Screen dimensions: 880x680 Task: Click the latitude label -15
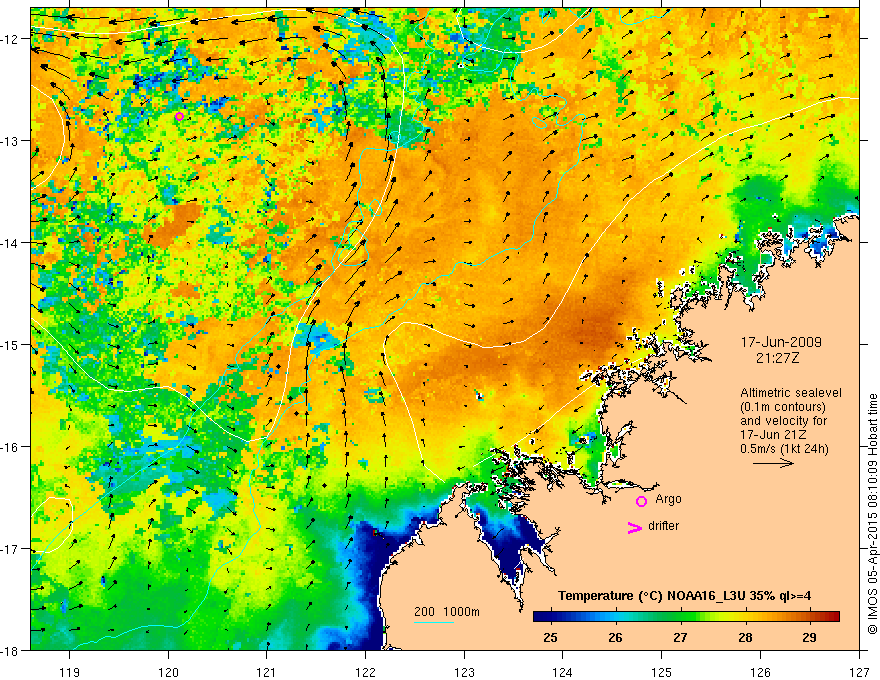pos(10,345)
